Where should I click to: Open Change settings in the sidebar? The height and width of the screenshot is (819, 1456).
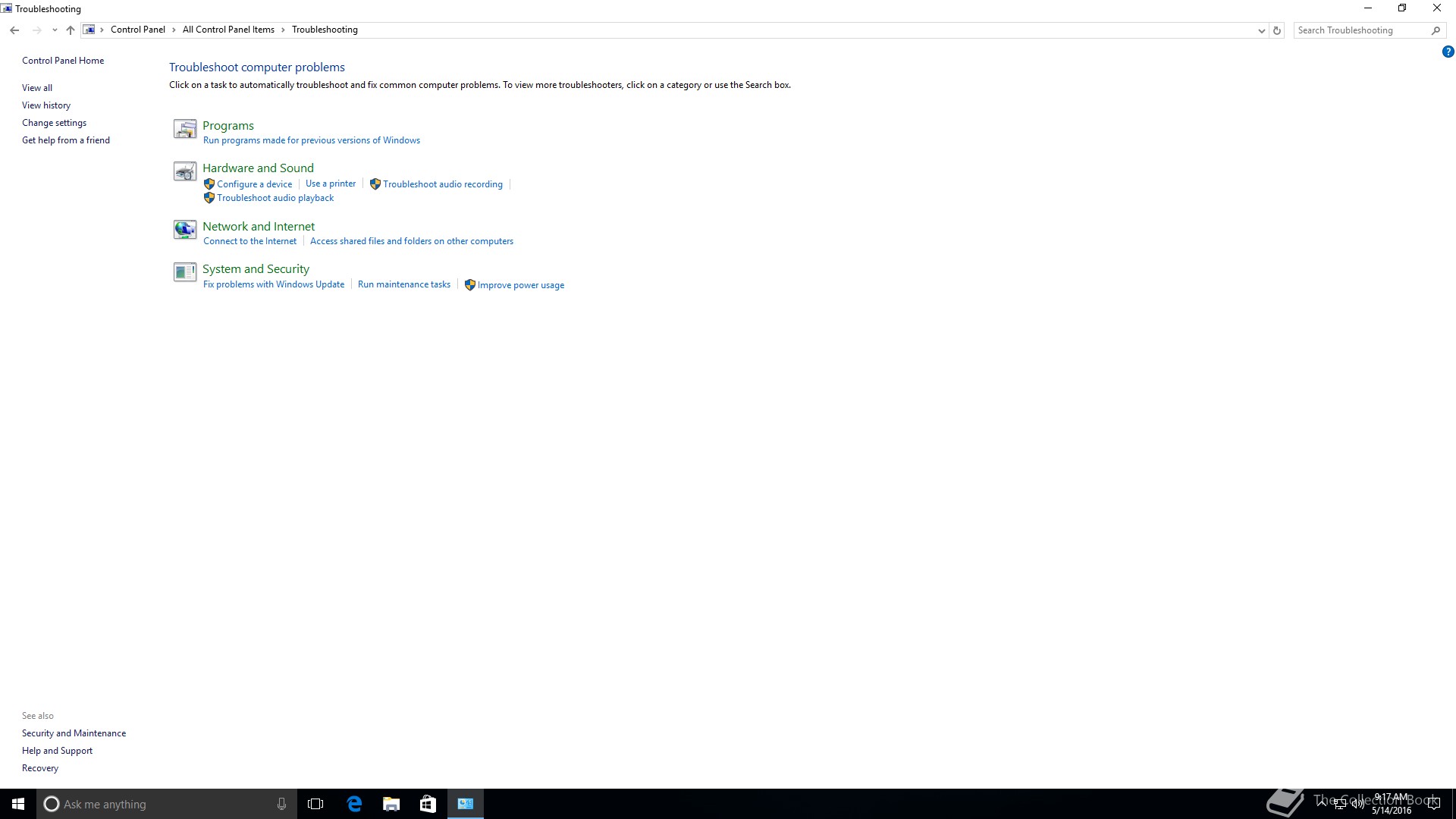click(54, 123)
